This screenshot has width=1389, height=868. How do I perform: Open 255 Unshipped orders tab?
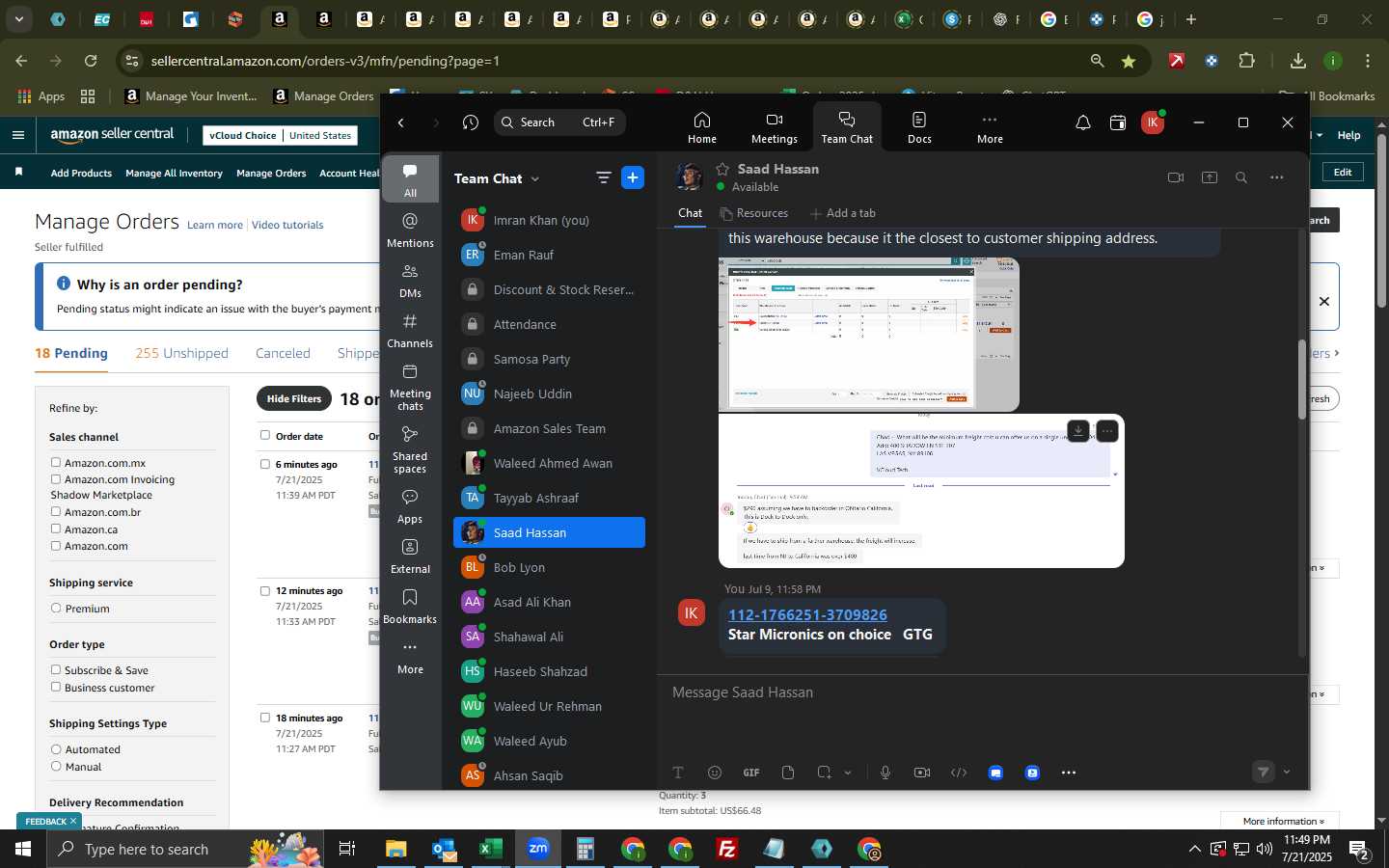[181, 353]
